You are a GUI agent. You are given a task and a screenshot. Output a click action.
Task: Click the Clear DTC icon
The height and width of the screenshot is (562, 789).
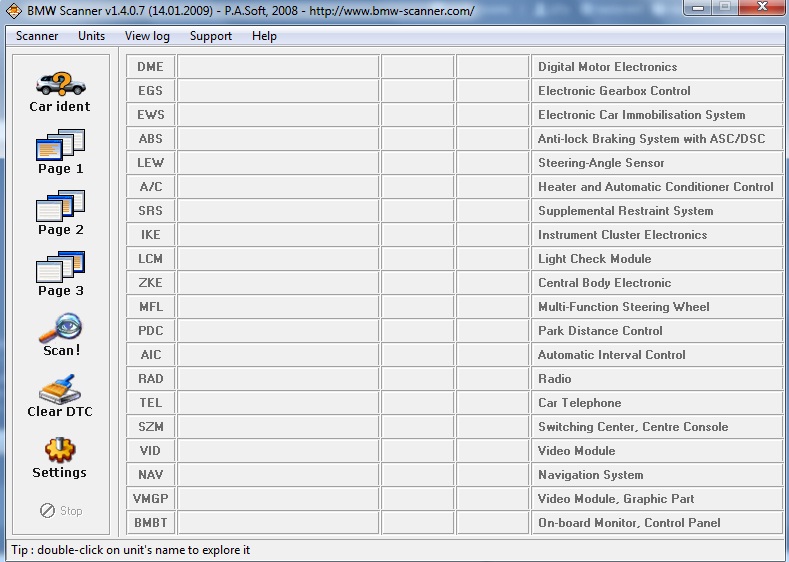[60, 389]
